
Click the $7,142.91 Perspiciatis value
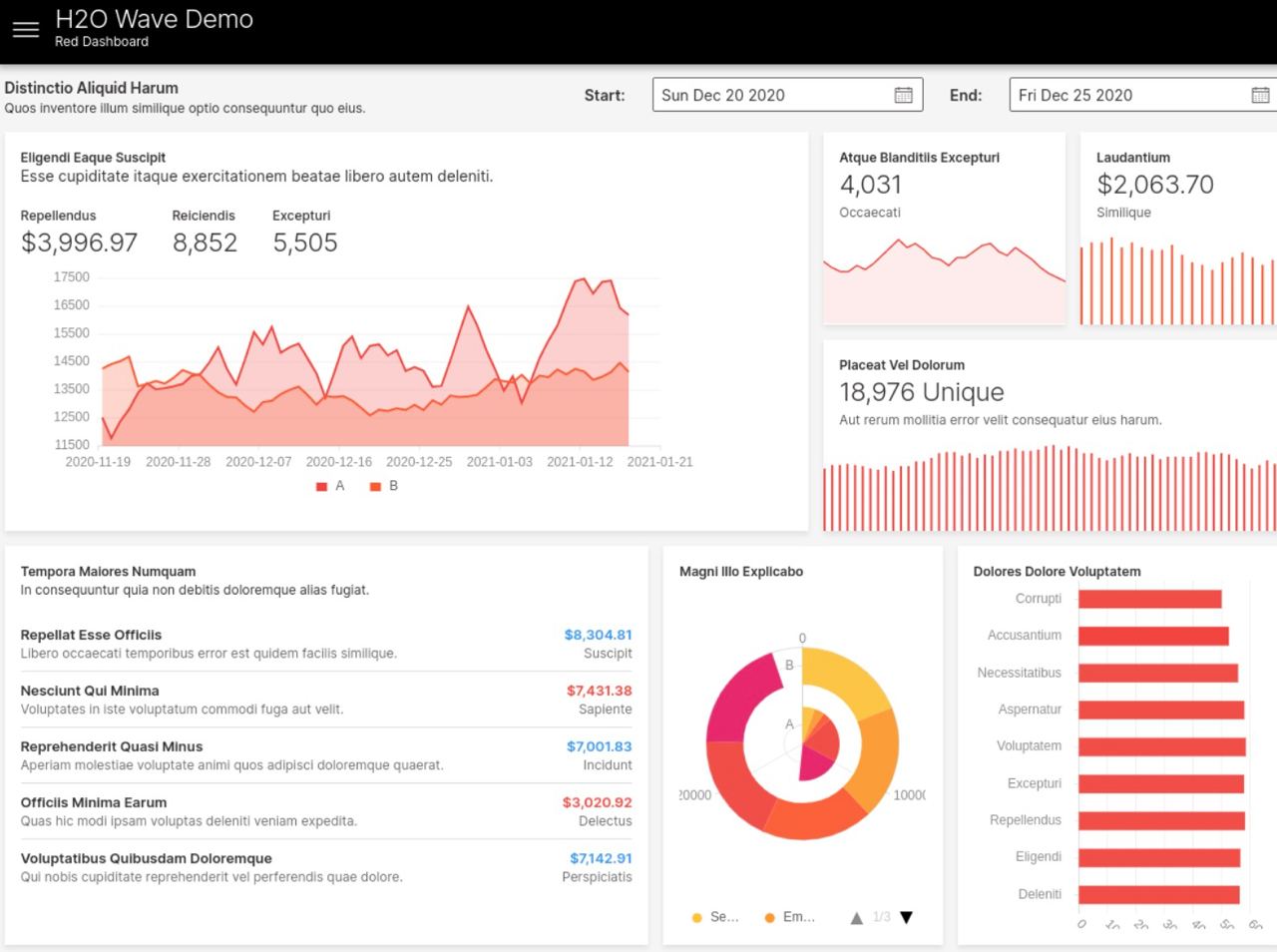[x=600, y=858]
